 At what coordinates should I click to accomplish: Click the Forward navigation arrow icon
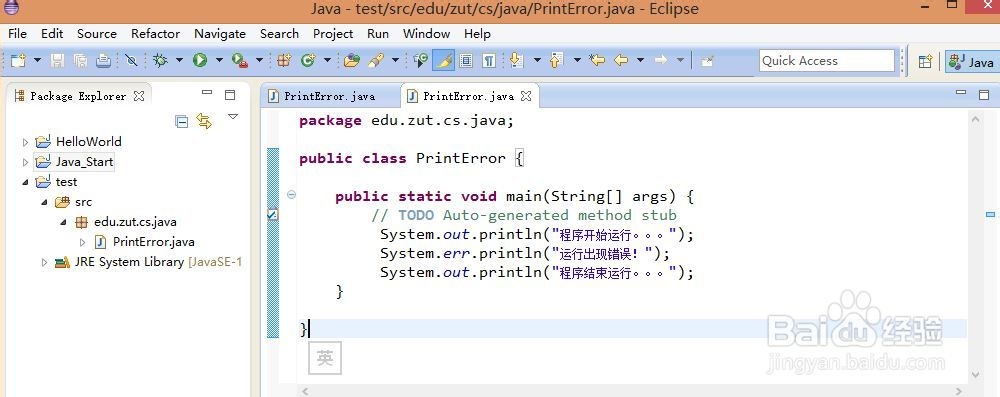(661, 61)
